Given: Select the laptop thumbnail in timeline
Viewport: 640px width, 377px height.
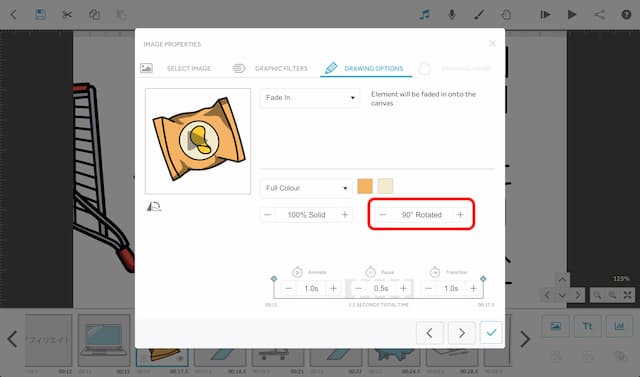Looking at the screenshot, I should click(x=104, y=340).
